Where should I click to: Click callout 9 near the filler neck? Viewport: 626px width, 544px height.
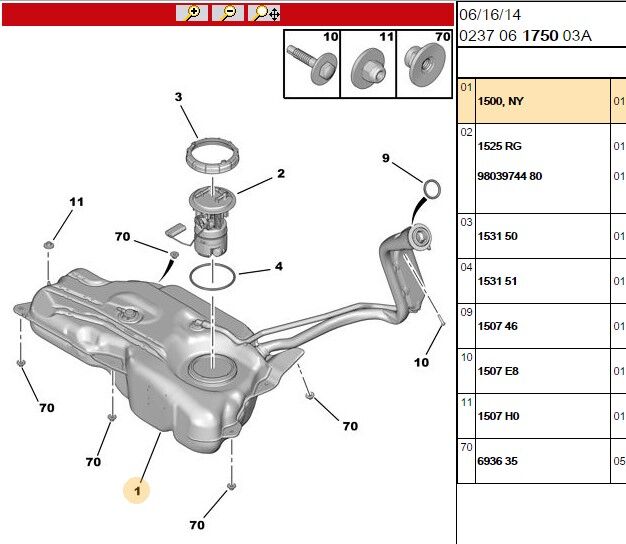[385, 157]
